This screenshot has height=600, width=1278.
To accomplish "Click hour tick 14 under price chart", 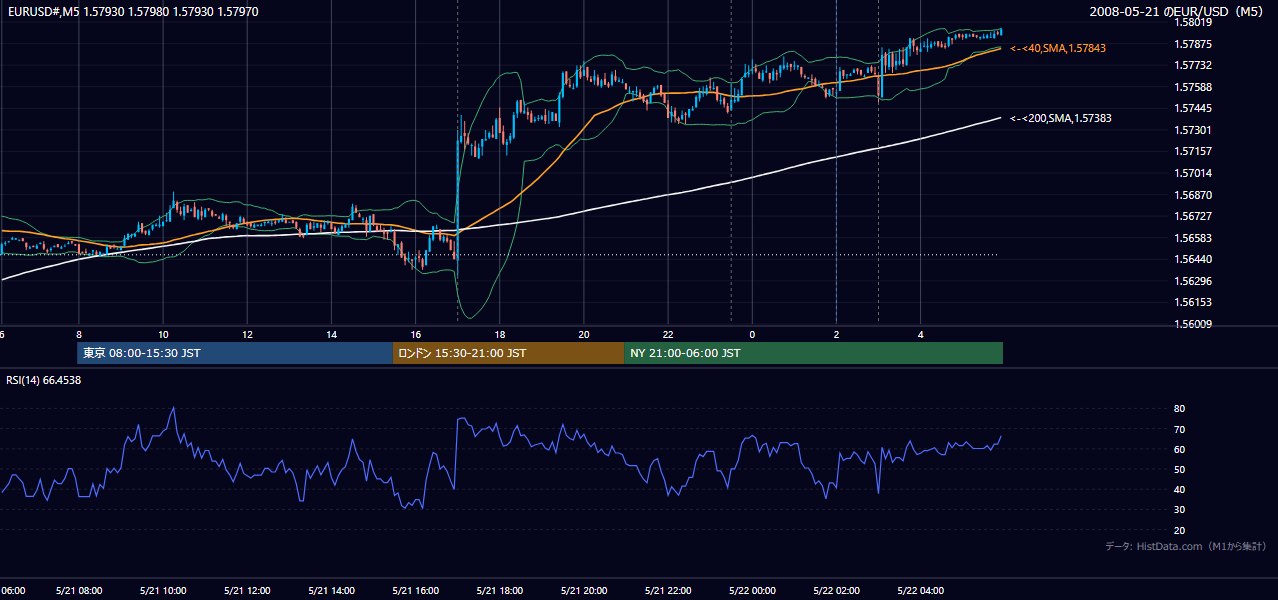I will click(332, 335).
